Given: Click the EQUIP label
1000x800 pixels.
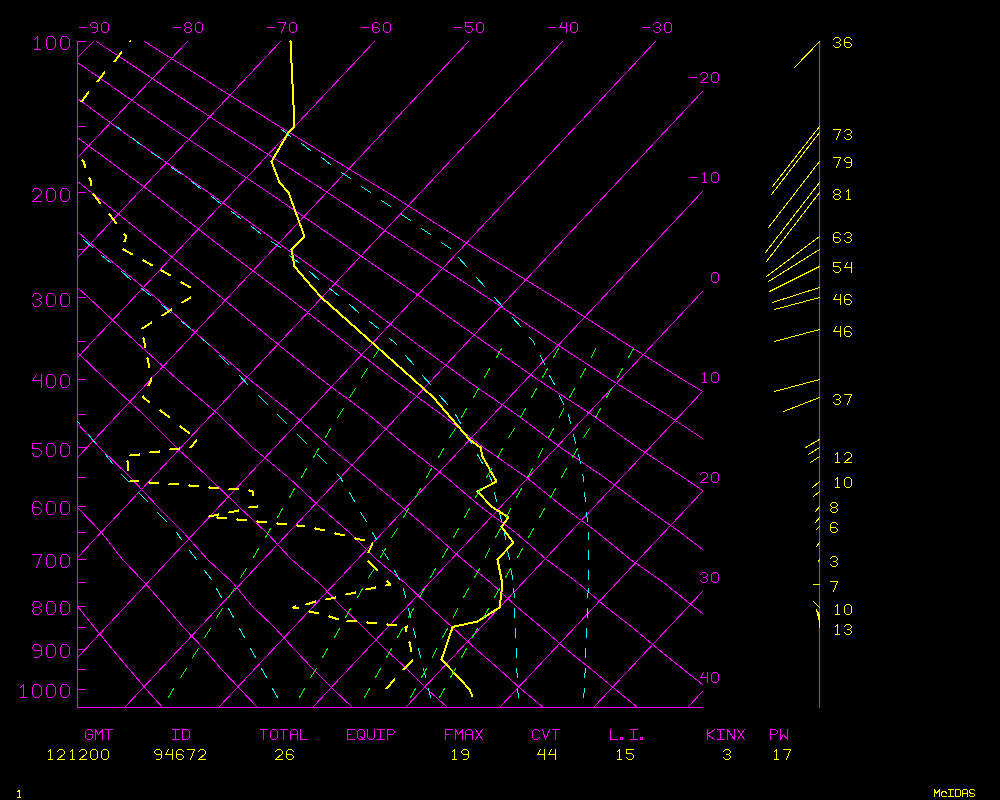Looking at the screenshot, I should coord(371,735).
